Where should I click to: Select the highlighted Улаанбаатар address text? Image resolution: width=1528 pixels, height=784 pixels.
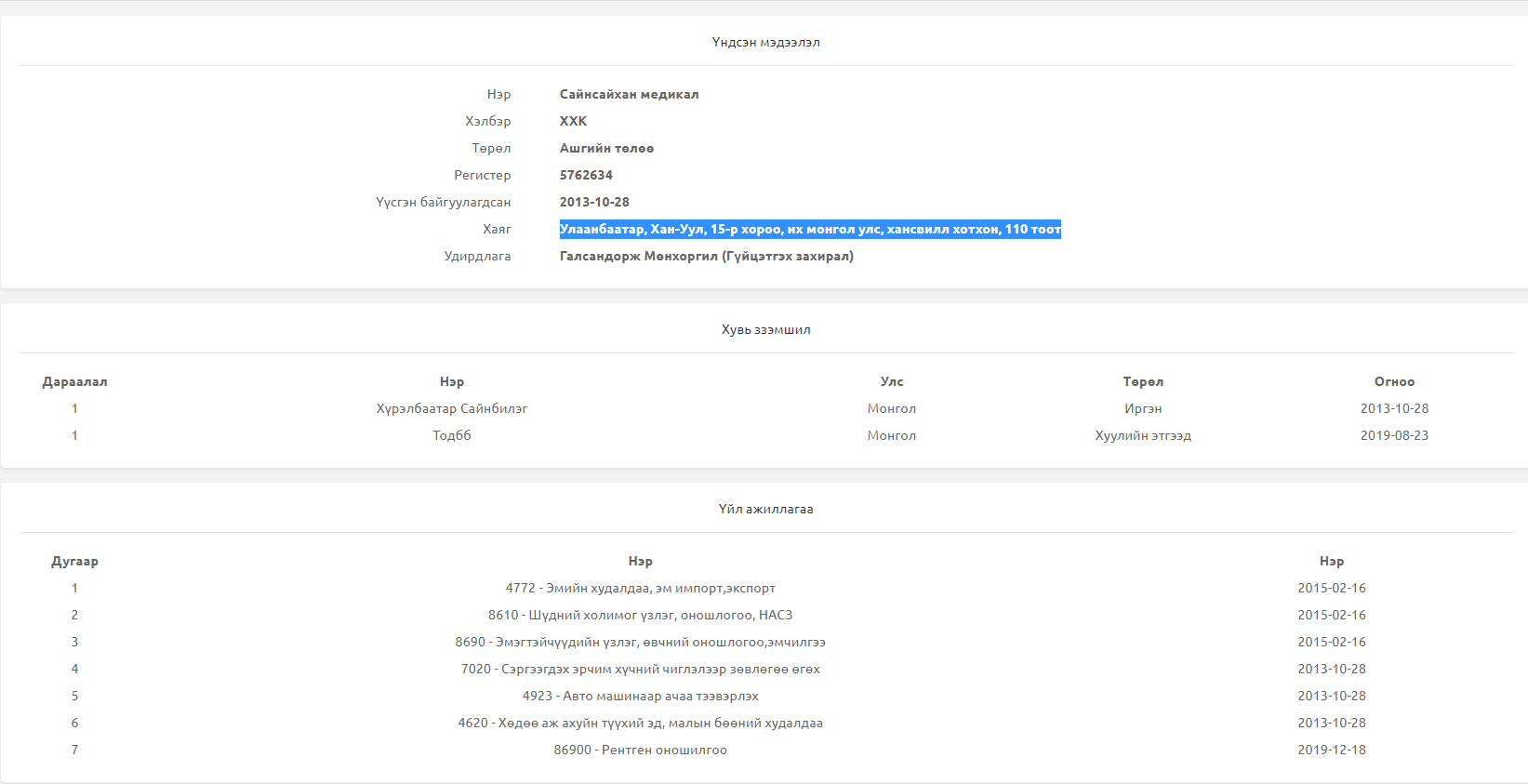pos(809,229)
